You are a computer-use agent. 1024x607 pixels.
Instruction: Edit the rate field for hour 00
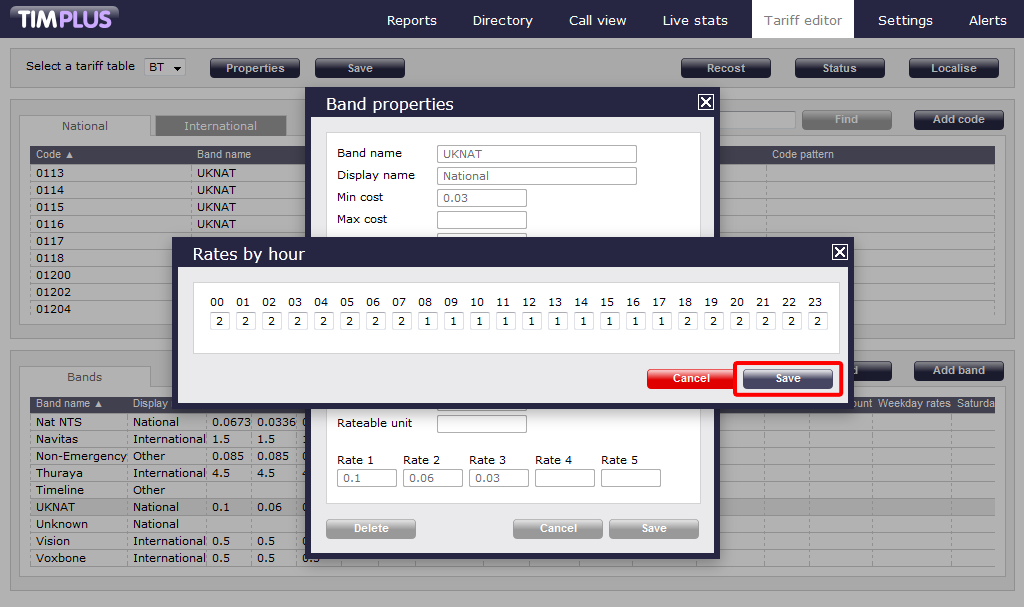pyautogui.click(x=218, y=321)
